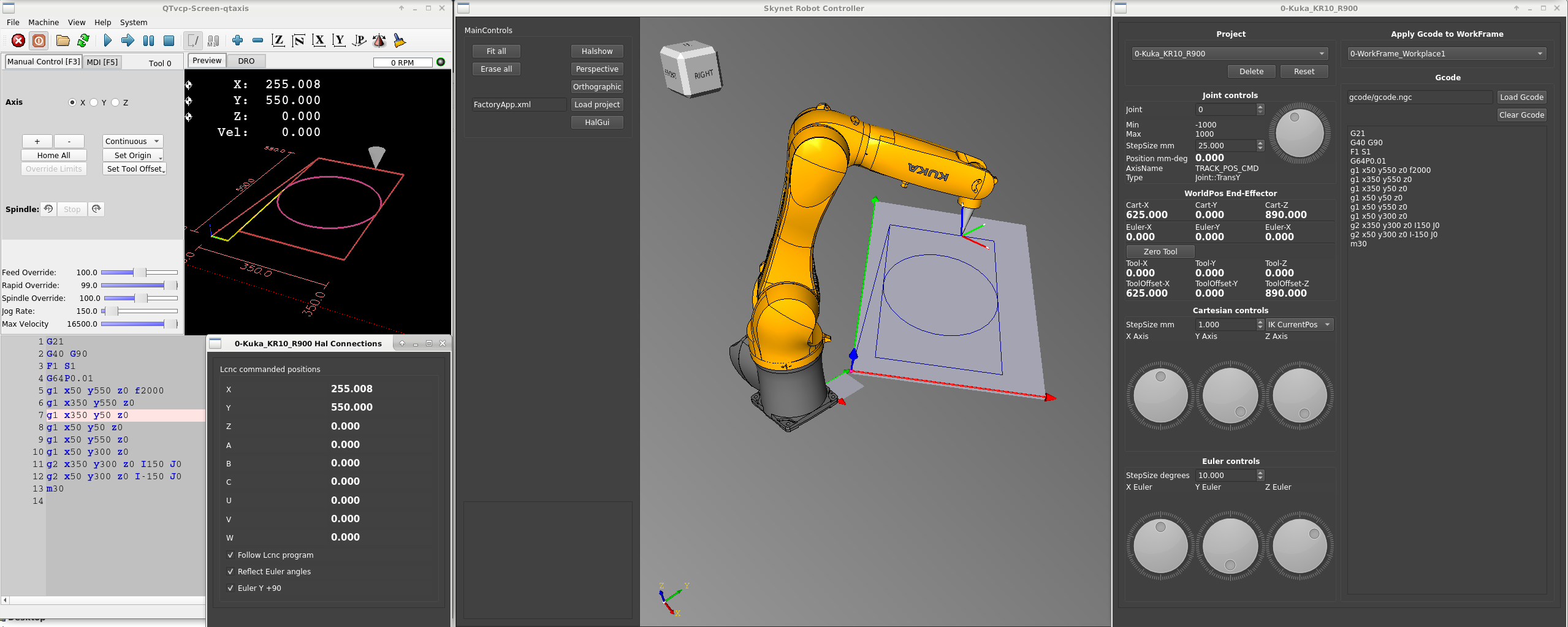This screenshot has height=627, width=1568.
Task: Select the Z axis radio button
Action: tap(115, 102)
